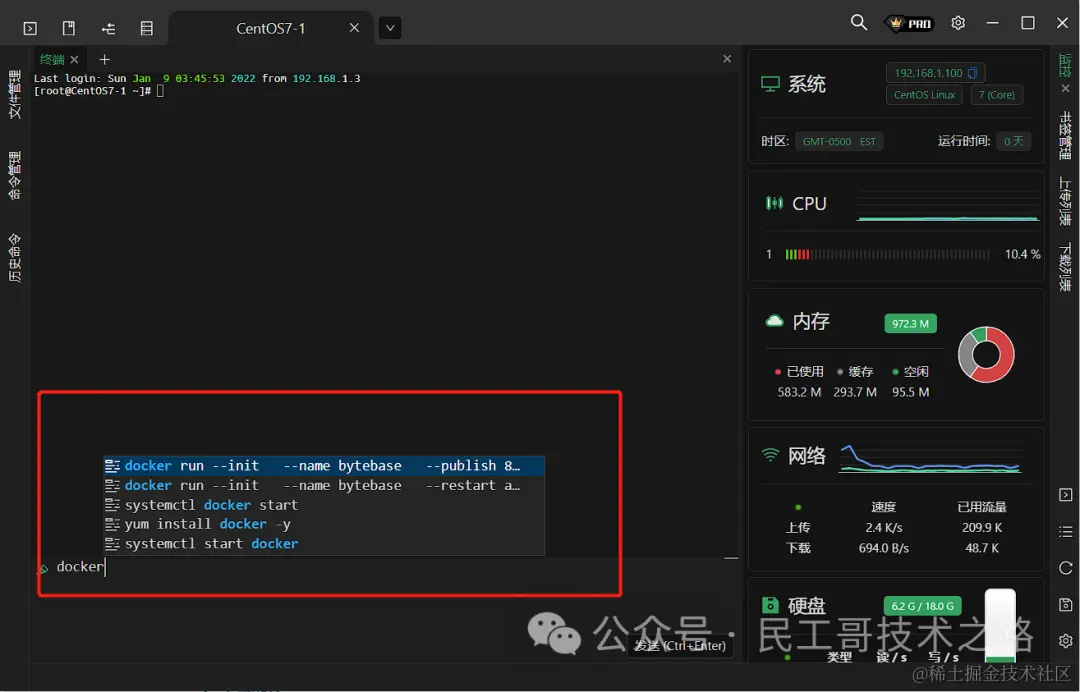This screenshot has height=692, width=1080.
Task: Click the network traffic line chart
Action: point(930,459)
